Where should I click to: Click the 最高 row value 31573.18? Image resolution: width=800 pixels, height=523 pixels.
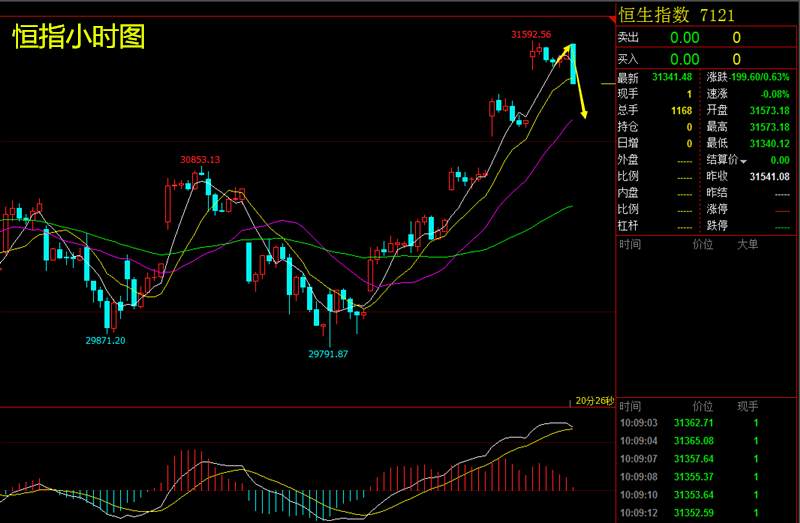point(769,127)
